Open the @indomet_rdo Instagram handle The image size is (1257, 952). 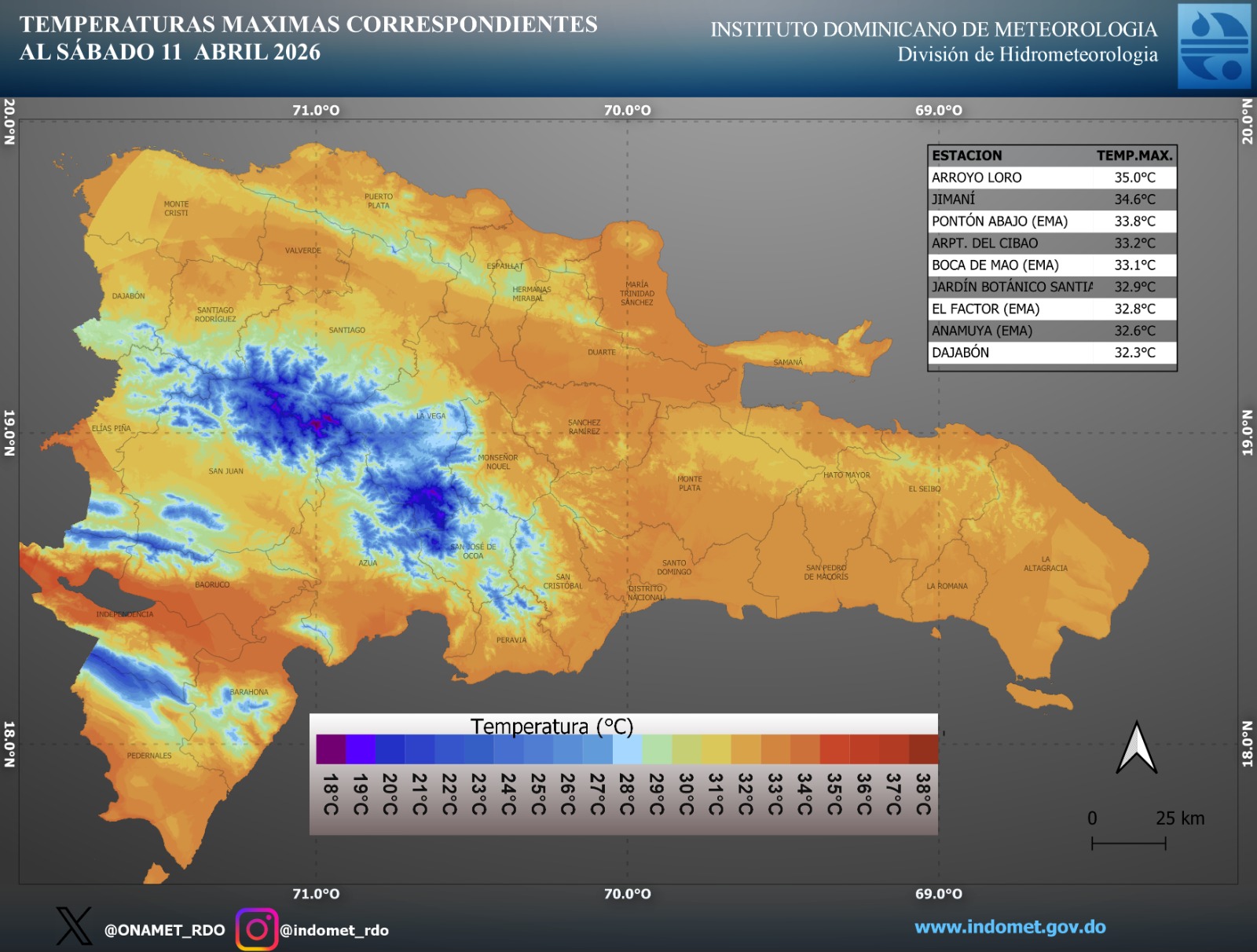tap(334, 930)
